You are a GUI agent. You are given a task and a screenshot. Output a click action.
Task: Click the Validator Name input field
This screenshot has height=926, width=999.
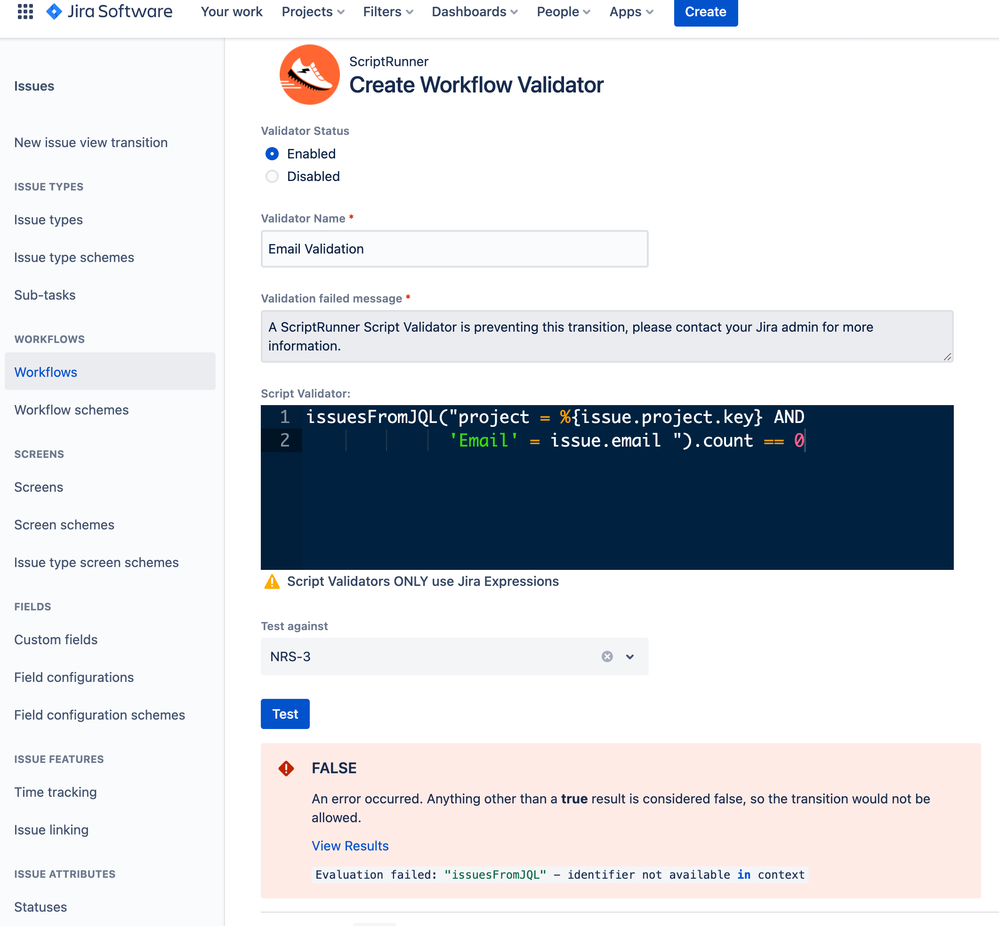[x=454, y=249]
